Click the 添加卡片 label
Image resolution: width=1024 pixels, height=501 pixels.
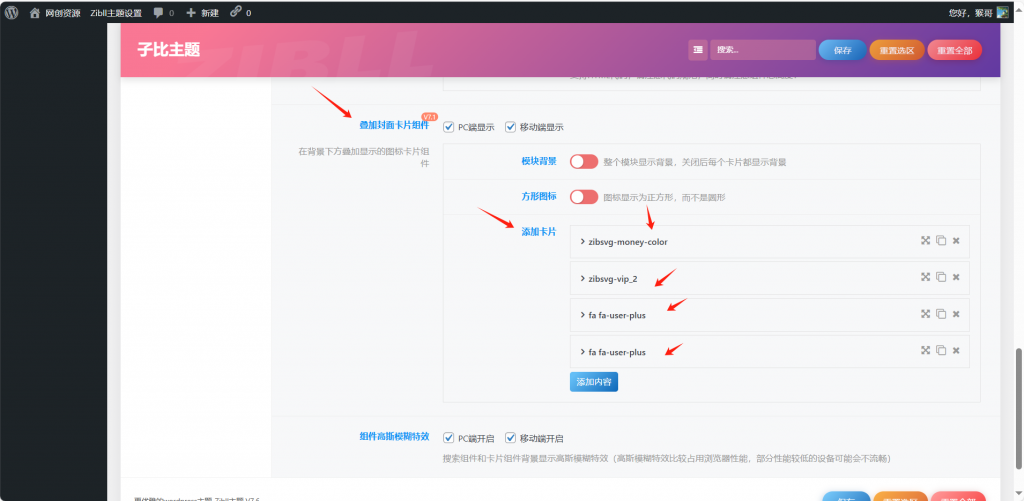[x=539, y=232]
